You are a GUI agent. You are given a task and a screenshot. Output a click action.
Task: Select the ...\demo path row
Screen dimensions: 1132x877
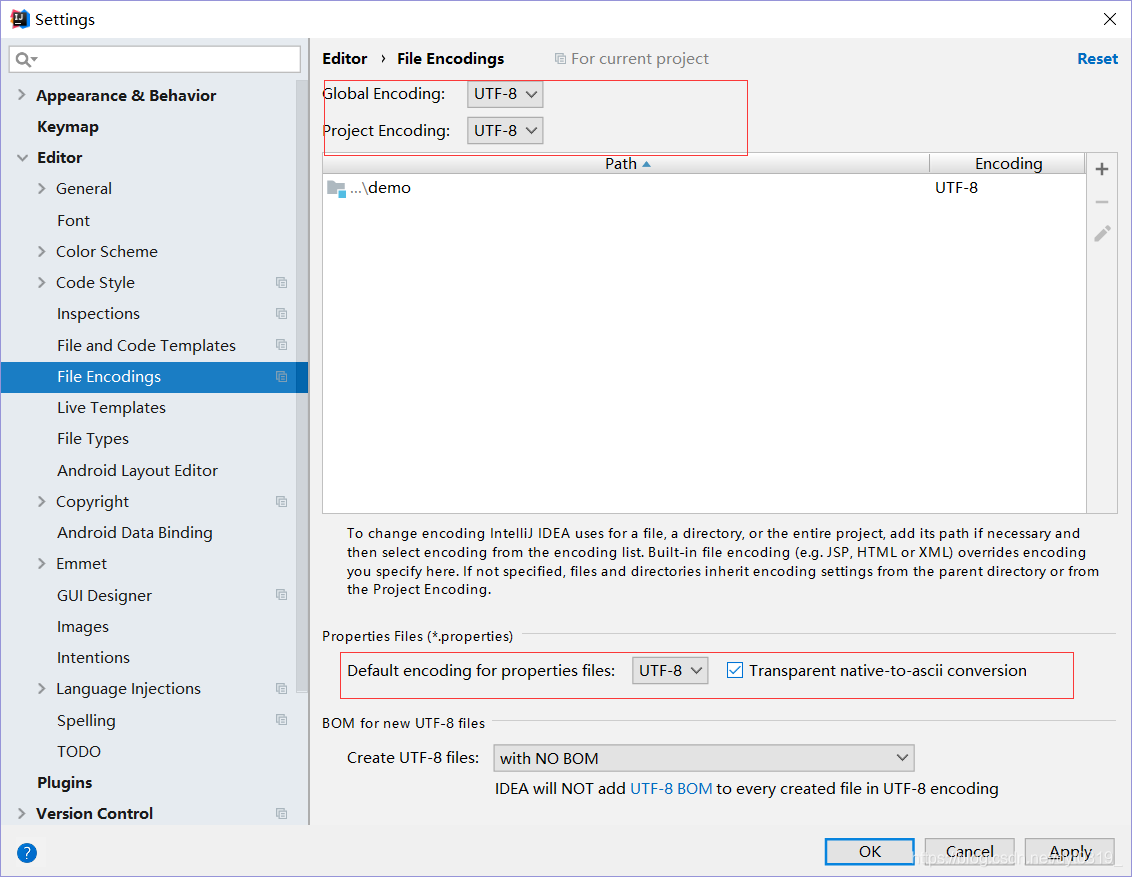[704, 188]
